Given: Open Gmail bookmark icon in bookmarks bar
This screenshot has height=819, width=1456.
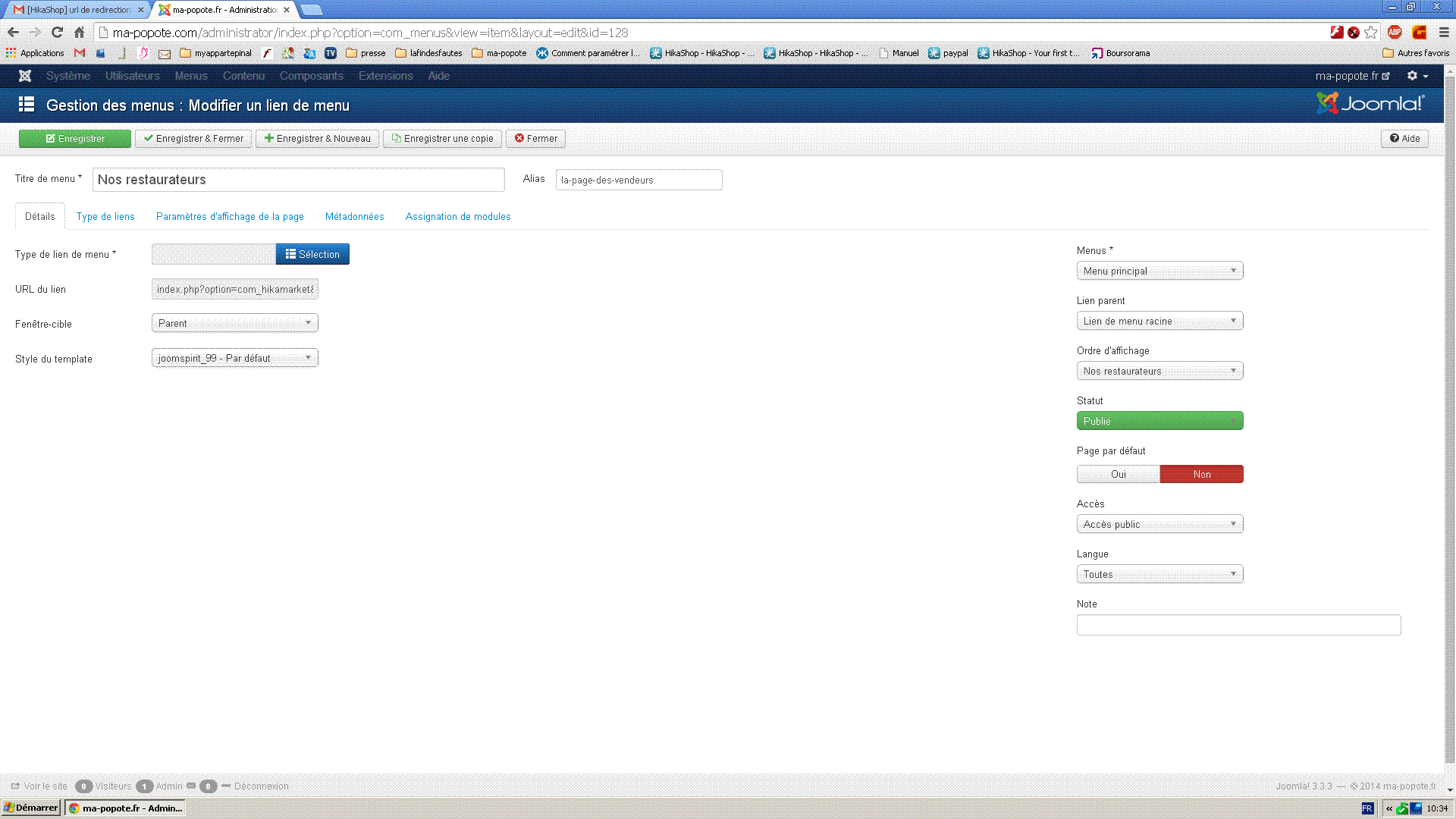Looking at the screenshot, I should pos(80,53).
